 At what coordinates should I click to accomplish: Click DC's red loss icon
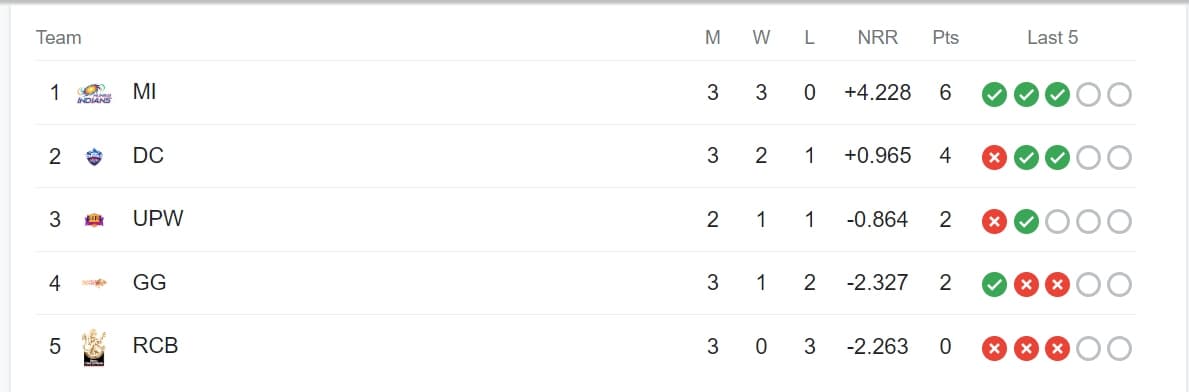[994, 158]
